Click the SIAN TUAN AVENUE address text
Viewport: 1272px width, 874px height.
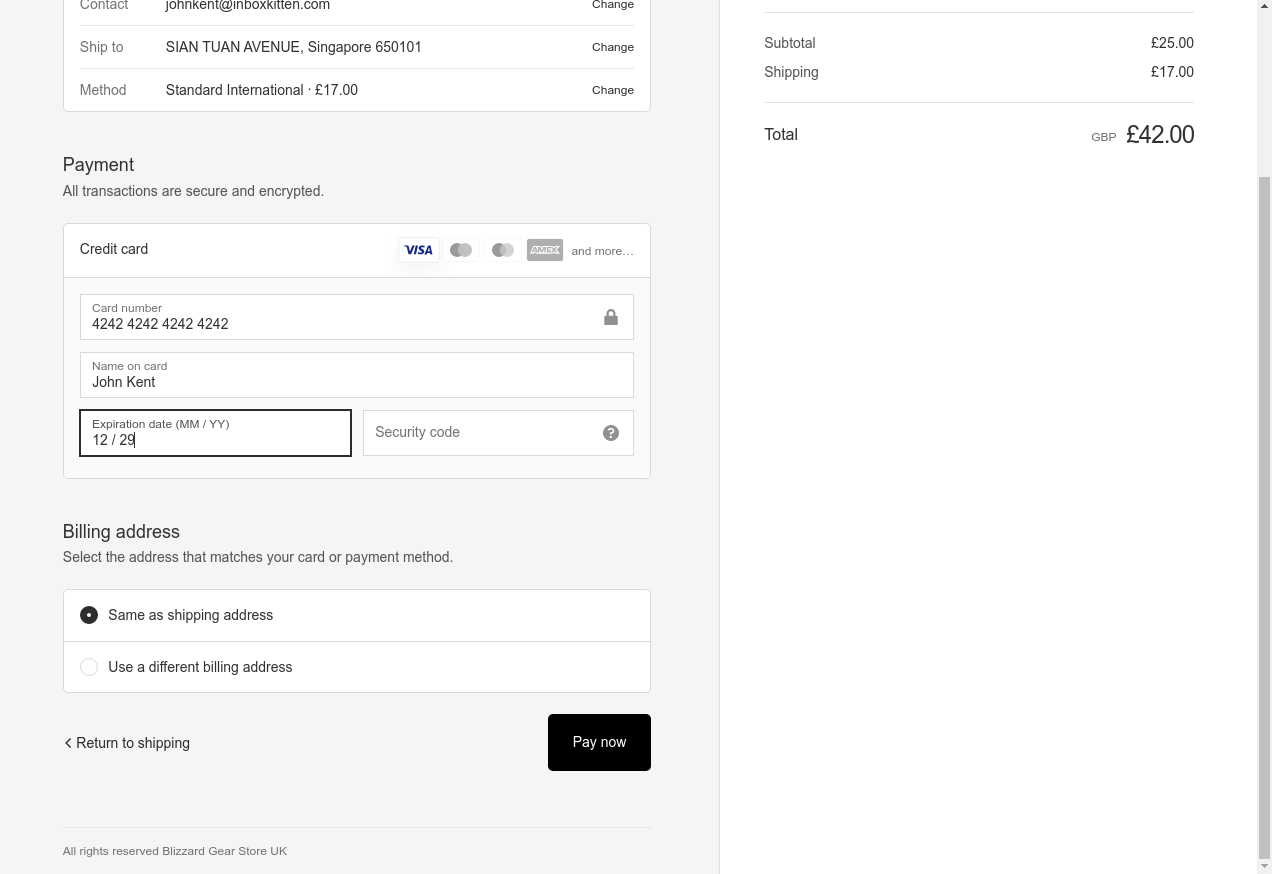pos(294,47)
